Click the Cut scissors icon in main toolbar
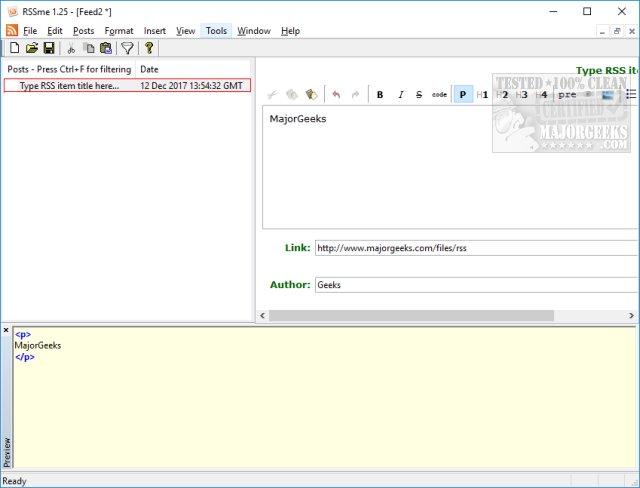The height and width of the screenshot is (488, 640). tap(71, 48)
